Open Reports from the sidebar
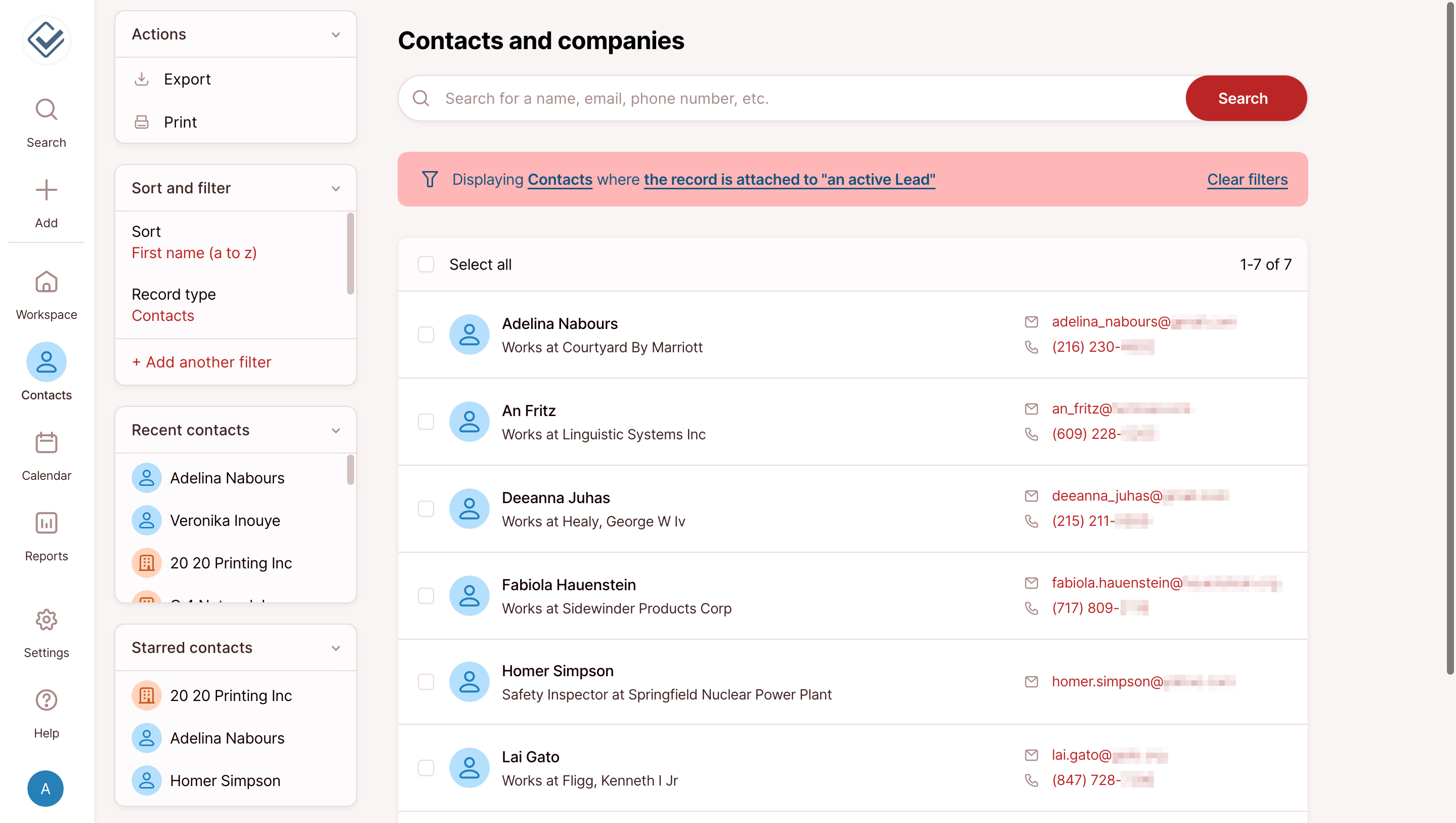This screenshot has height=823, width=1456. click(x=47, y=523)
